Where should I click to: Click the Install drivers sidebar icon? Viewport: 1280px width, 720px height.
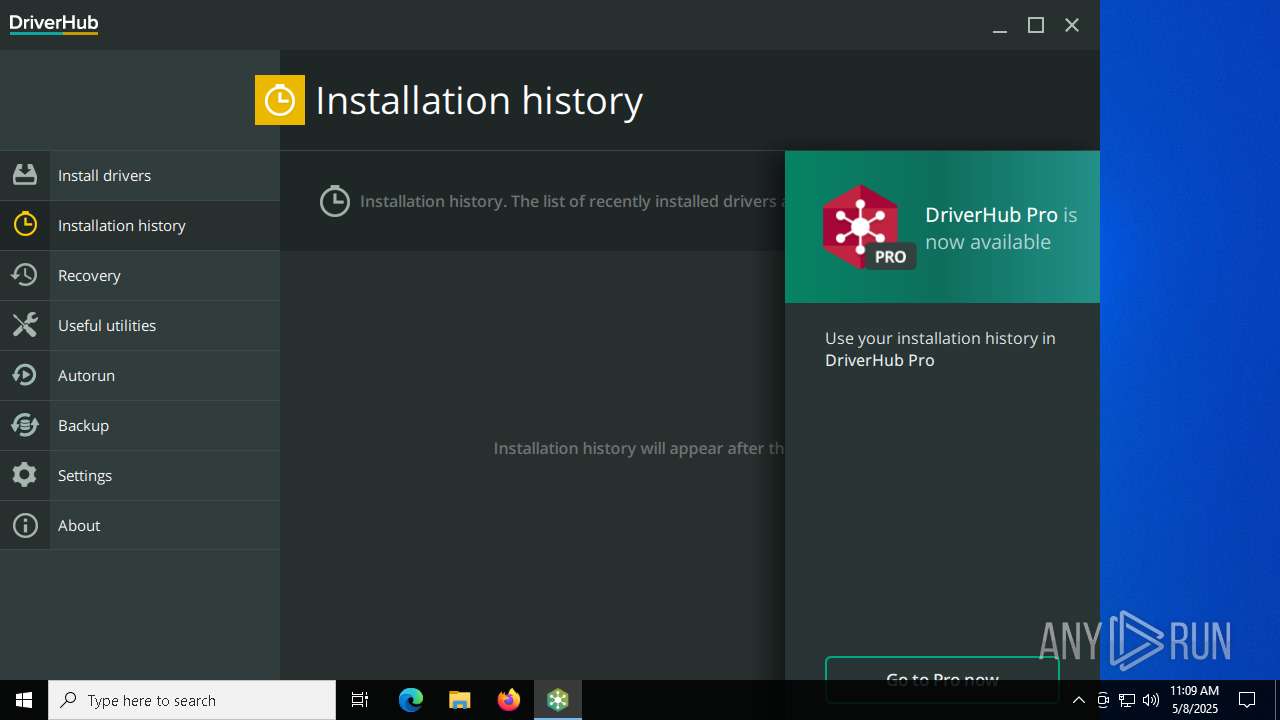tap(25, 175)
